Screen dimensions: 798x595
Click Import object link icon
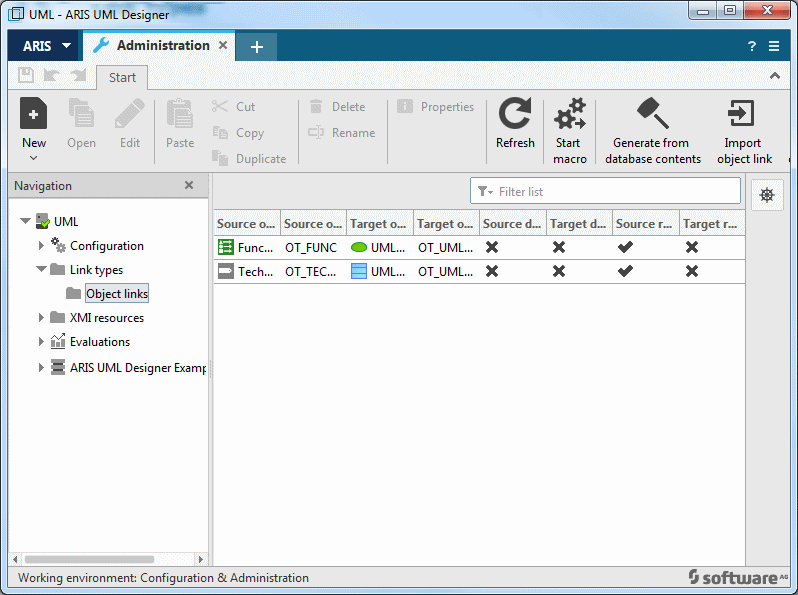[741, 113]
